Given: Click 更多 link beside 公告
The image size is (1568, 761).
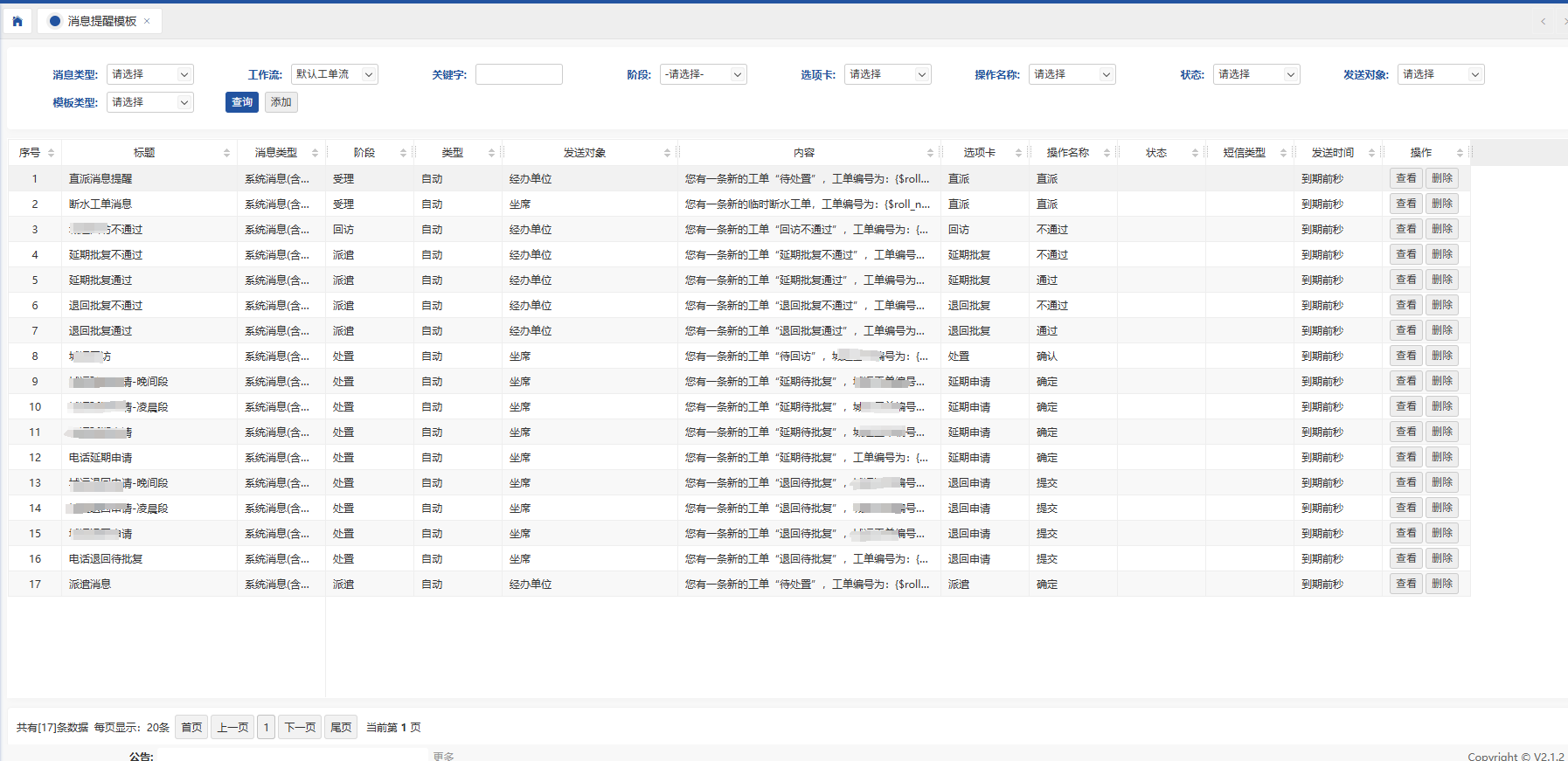Looking at the screenshot, I should (443, 756).
